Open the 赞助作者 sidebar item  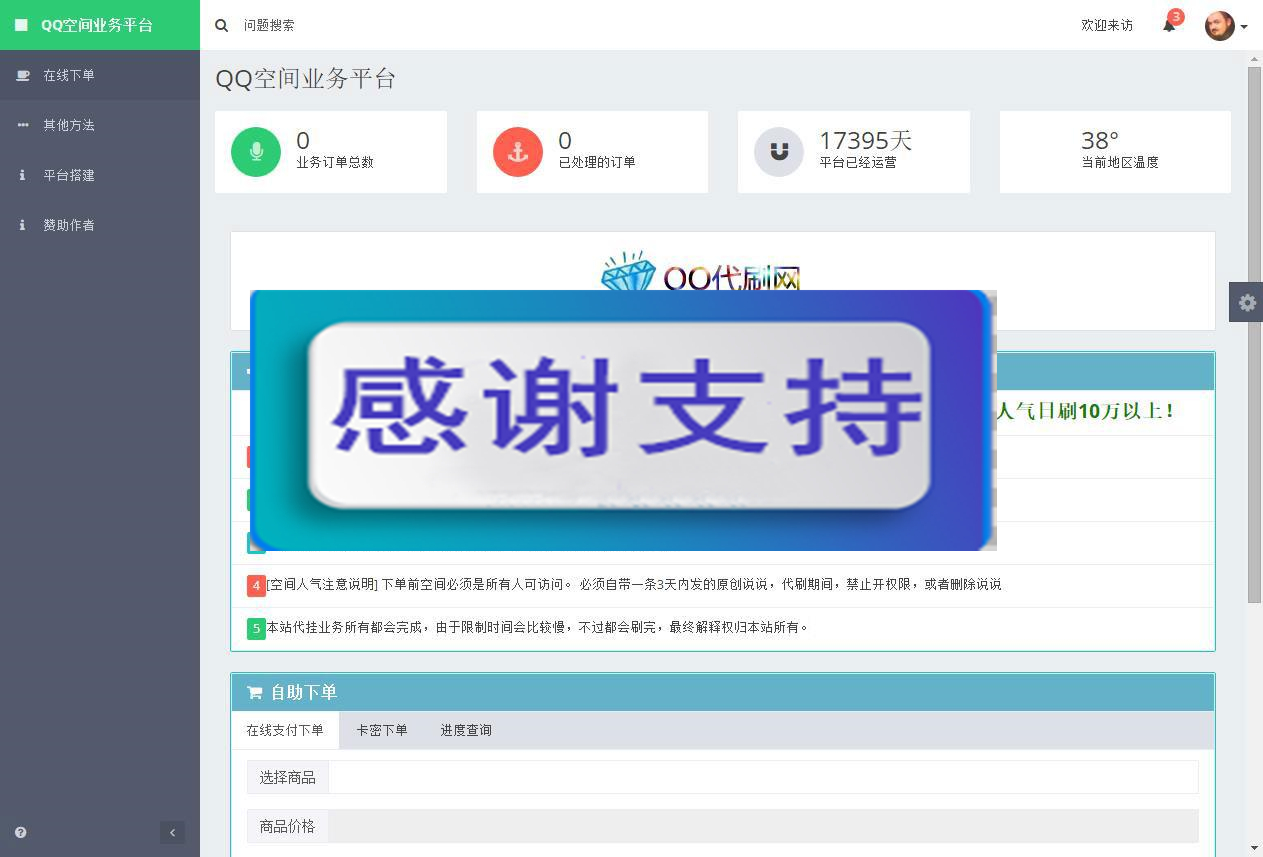click(100, 225)
